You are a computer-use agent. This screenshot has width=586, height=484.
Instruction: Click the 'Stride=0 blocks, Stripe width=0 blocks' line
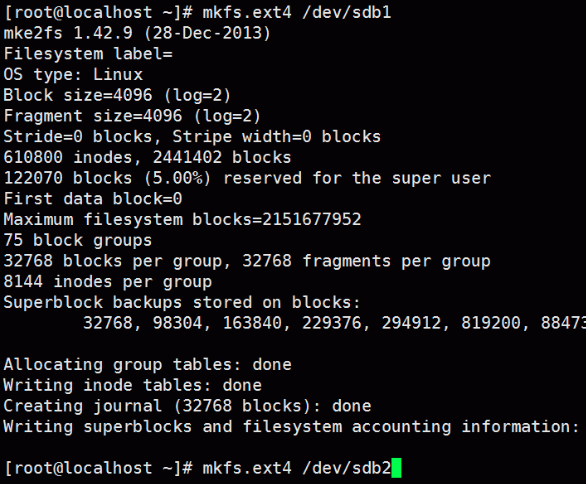click(192, 137)
